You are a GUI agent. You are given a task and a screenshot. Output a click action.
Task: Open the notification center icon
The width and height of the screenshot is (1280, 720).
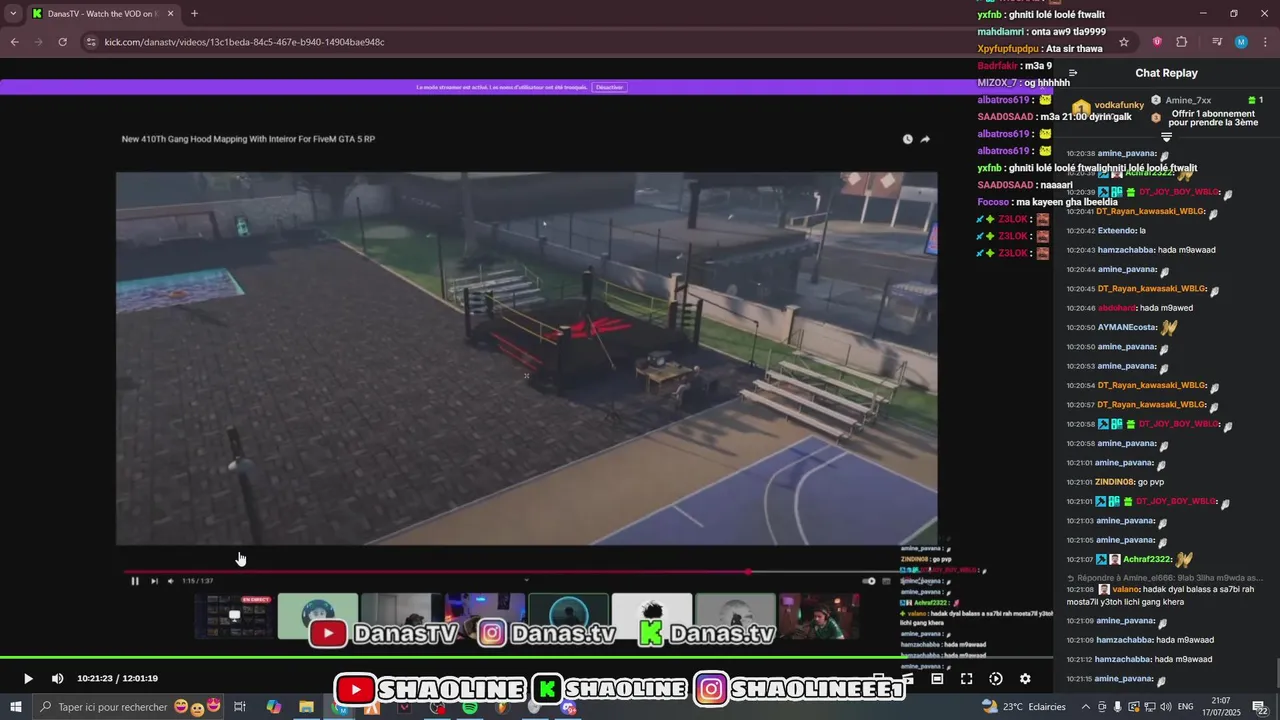point(1260,707)
